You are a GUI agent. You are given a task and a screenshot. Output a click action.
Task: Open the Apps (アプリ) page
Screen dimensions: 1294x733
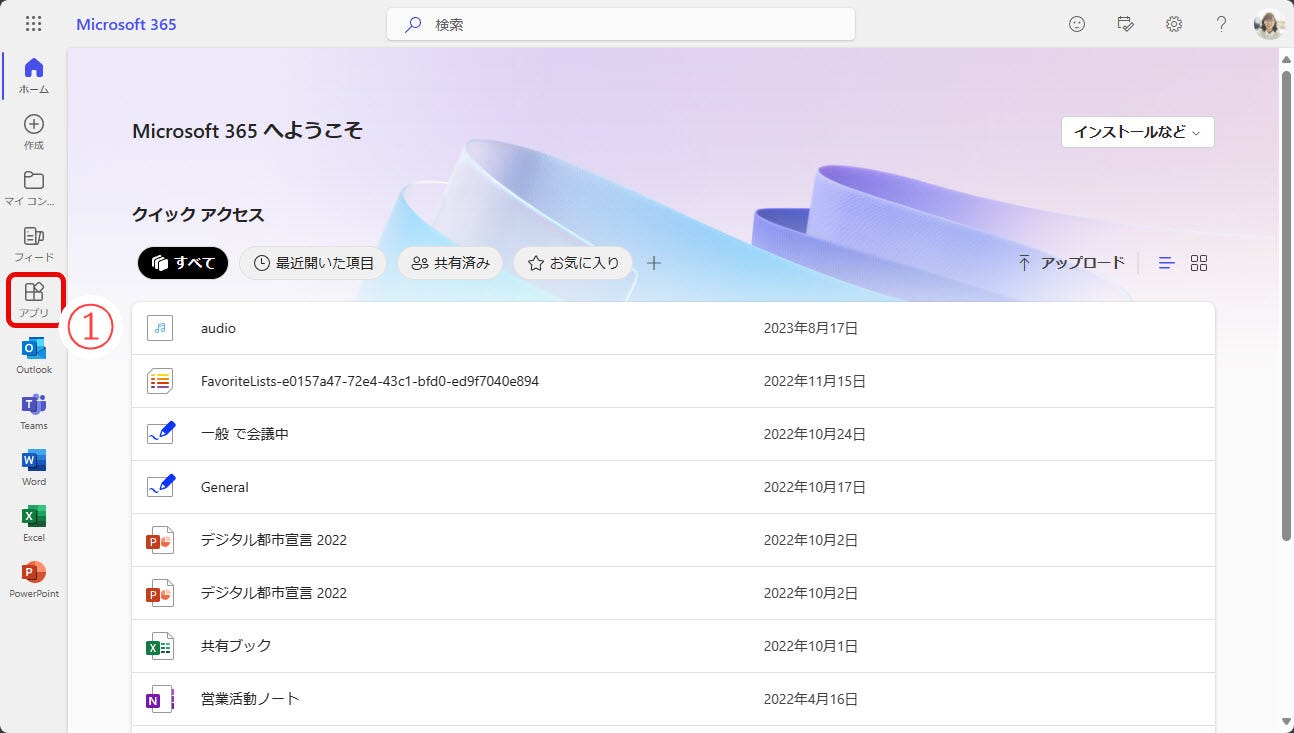34,300
